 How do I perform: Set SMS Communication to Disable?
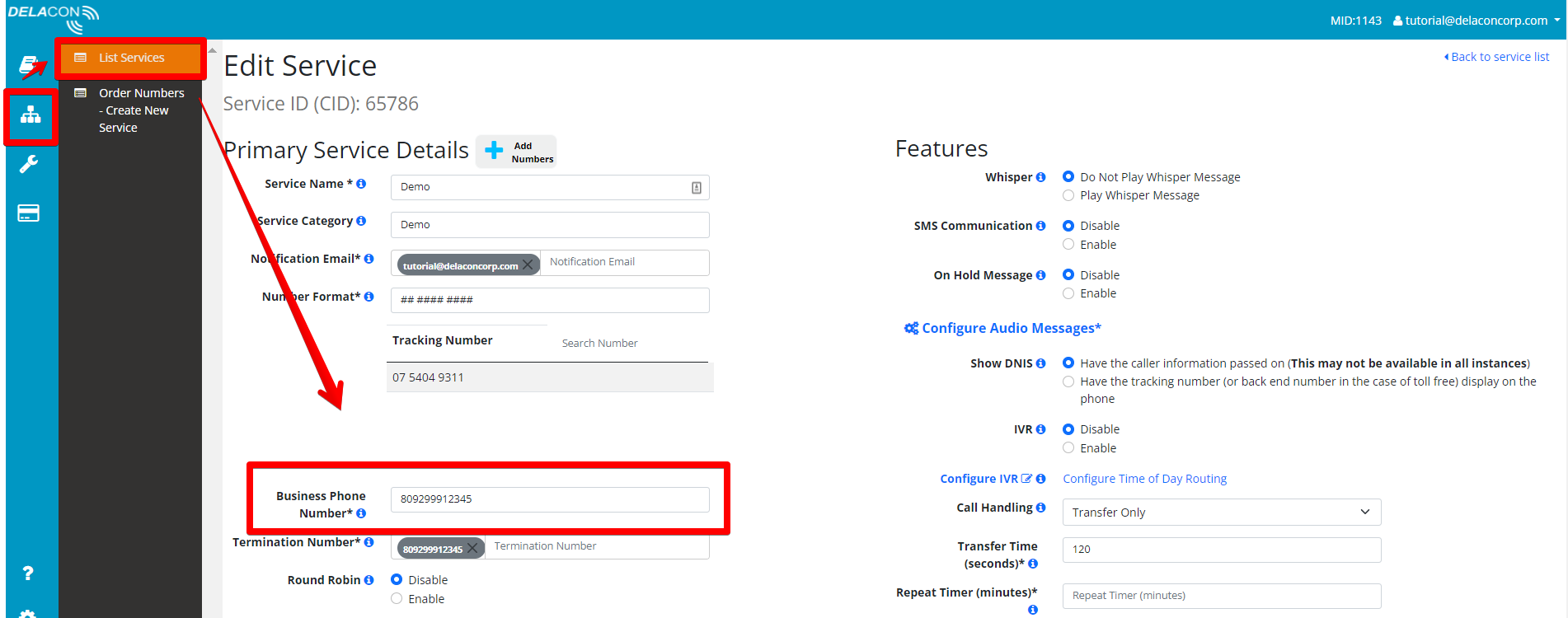tap(1068, 225)
